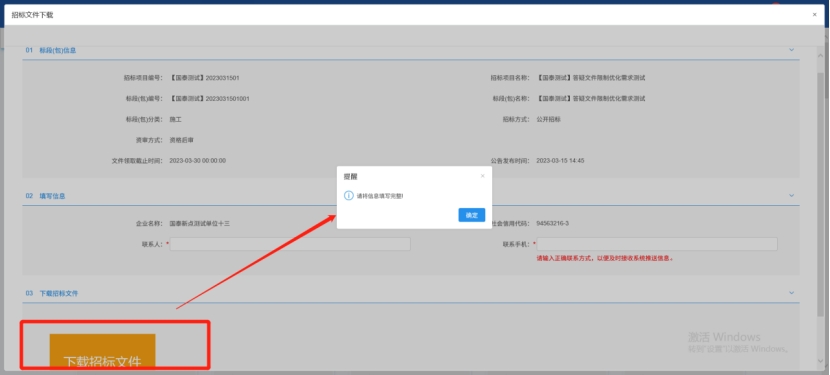Click the 招标项目名称 value text
830x375 pixels.
point(590,78)
